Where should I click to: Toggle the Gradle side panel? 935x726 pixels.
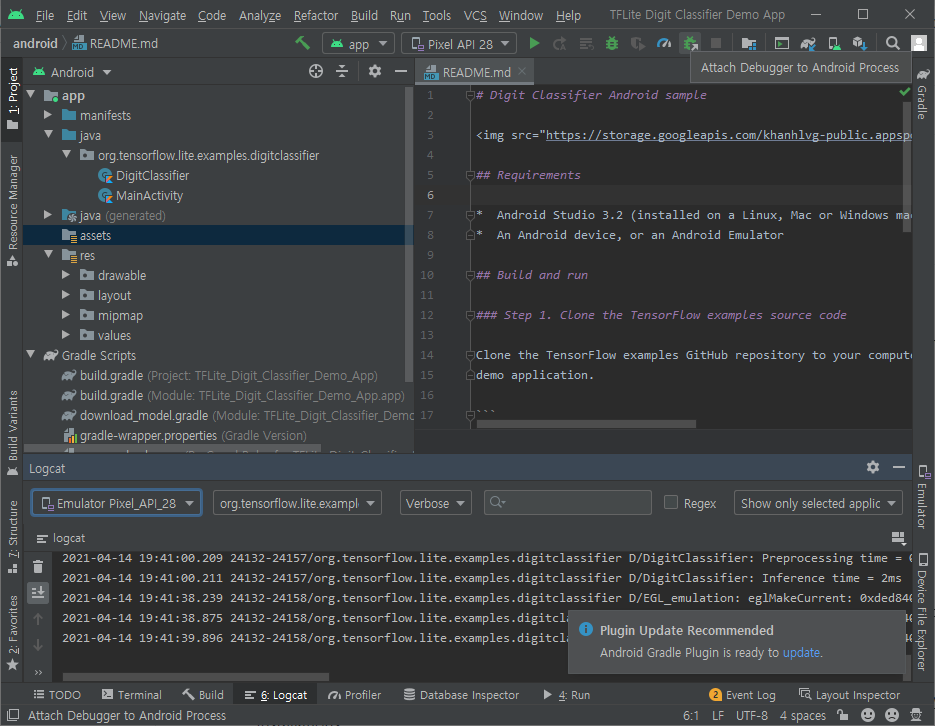[923, 94]
